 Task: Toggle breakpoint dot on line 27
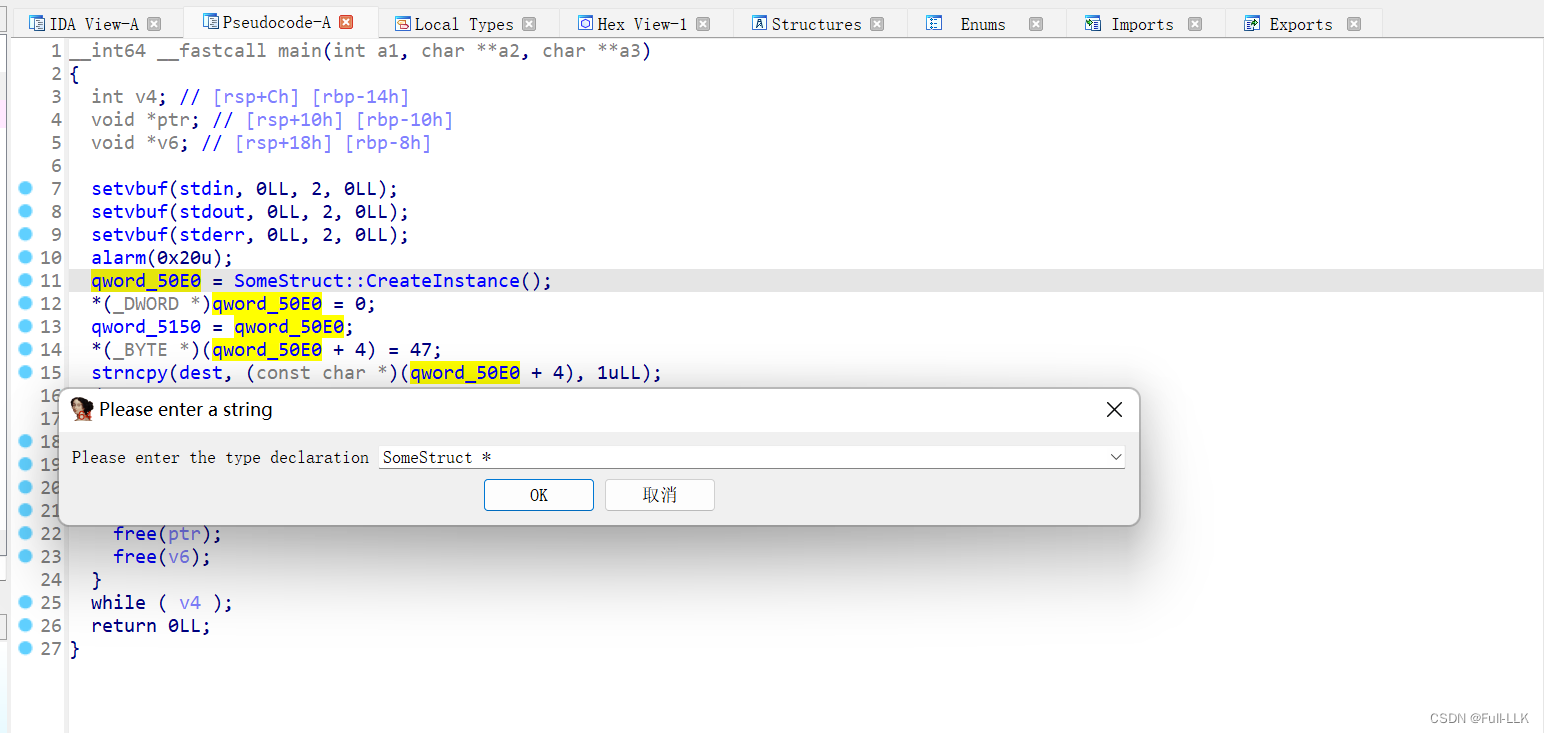point(26,648)
